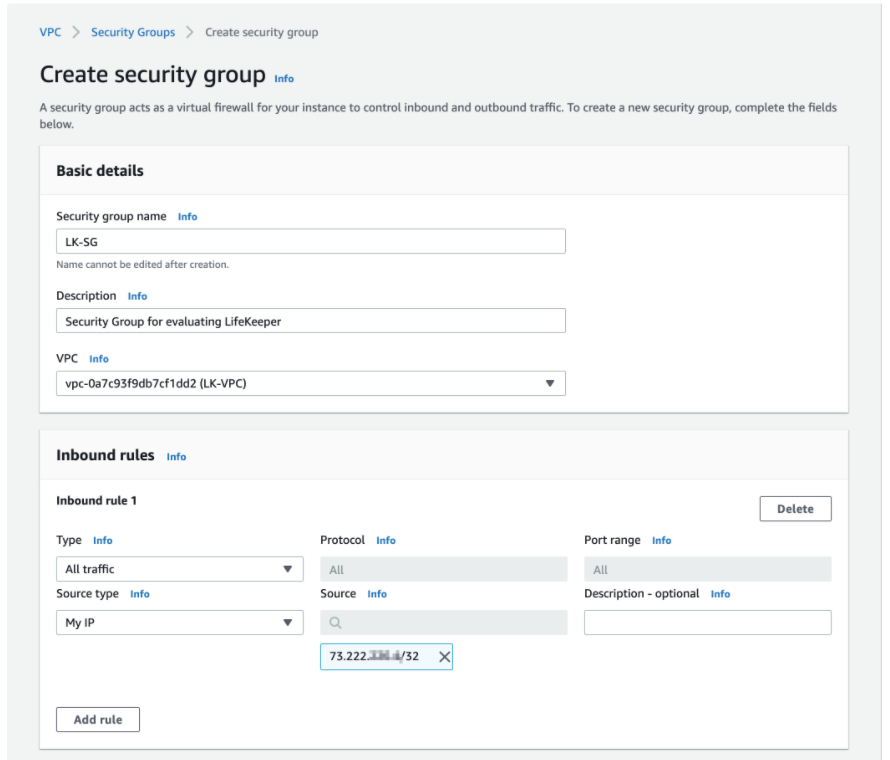Screen dimensions: 890x760
Task: Click the rule's optional Description field
Action: (x=707, y=623)
